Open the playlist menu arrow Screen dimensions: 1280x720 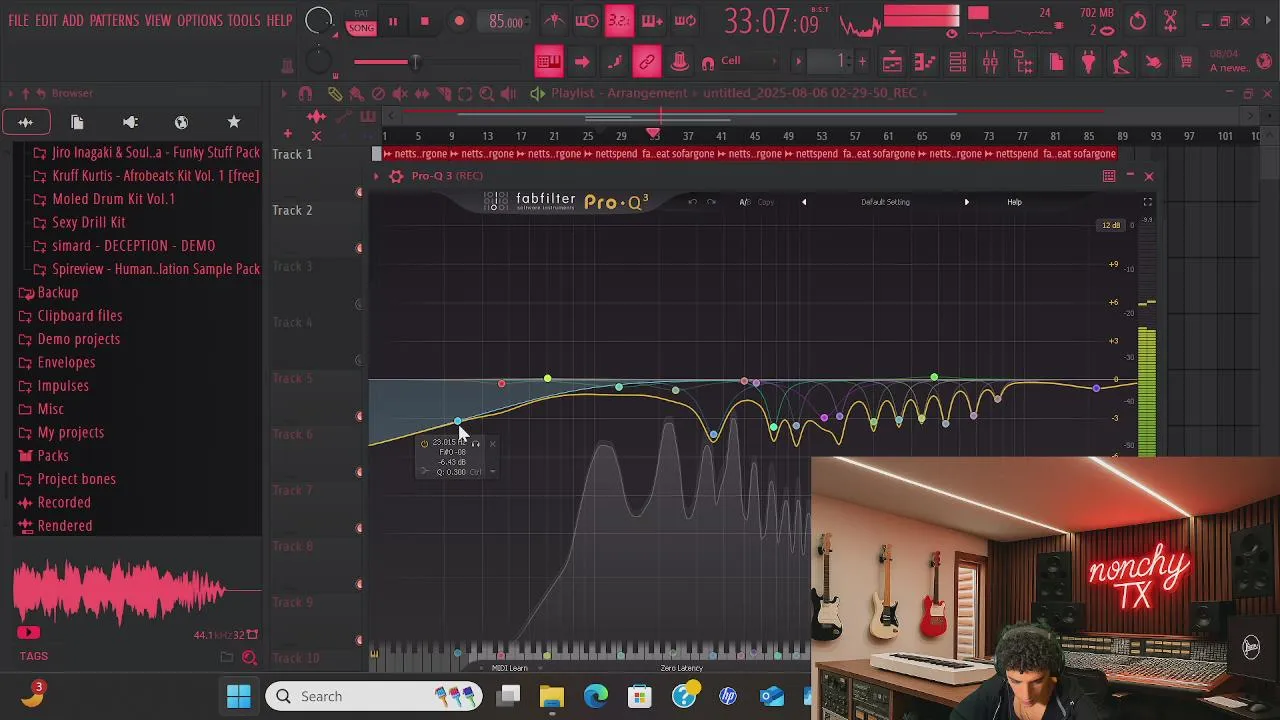click(284, 93)
